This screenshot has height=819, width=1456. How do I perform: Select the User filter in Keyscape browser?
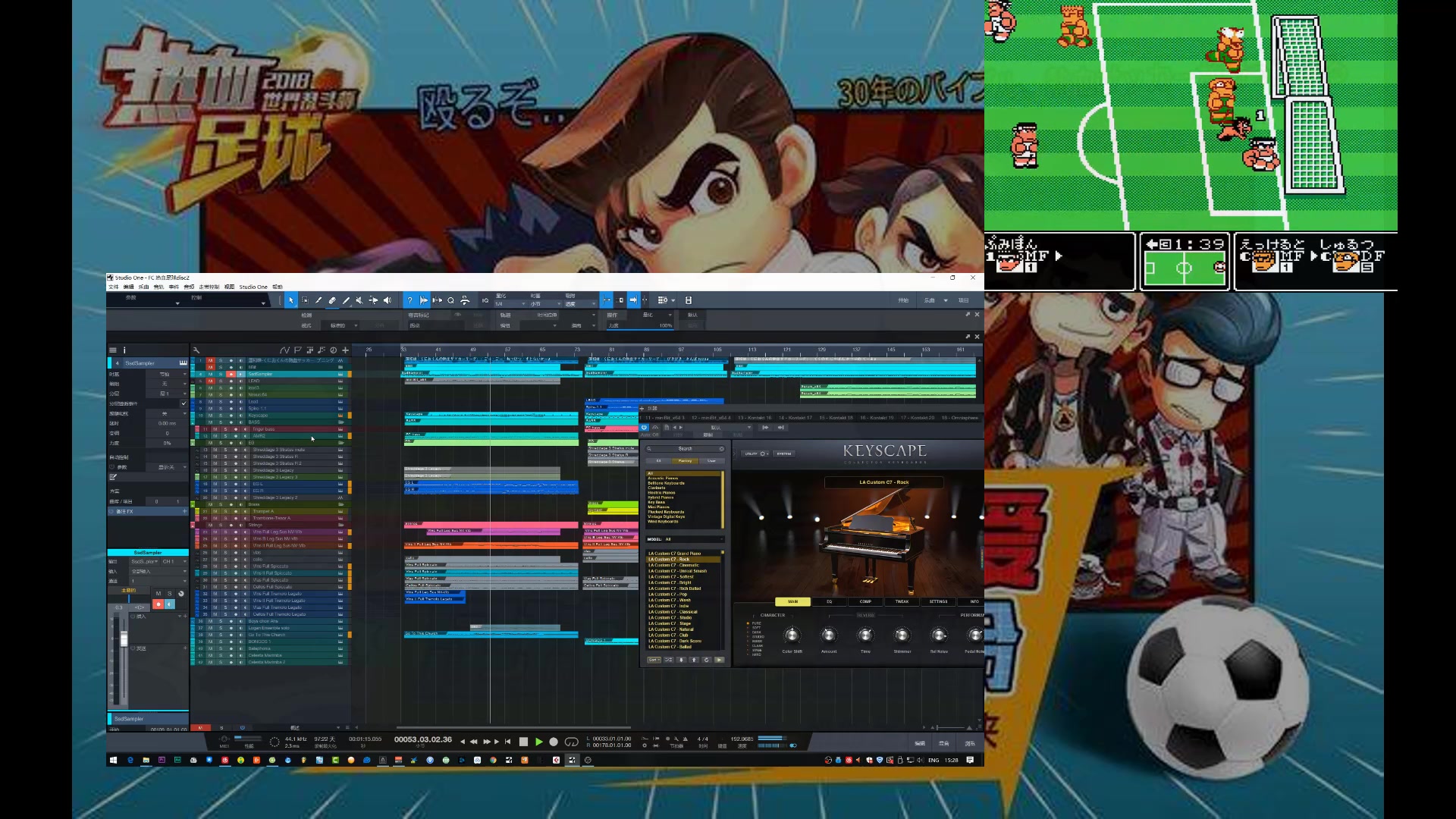point(711,461)
